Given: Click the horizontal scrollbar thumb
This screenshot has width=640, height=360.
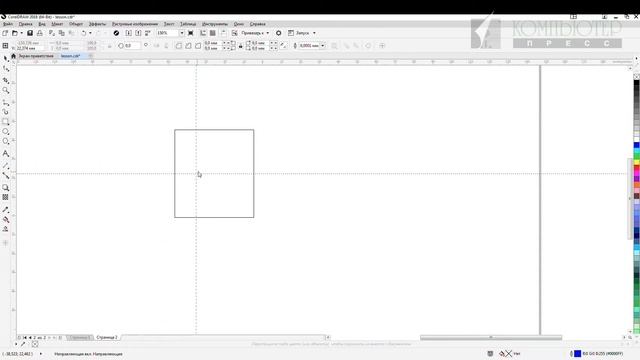Looking at the screenshot, I should tap(491, 338).
